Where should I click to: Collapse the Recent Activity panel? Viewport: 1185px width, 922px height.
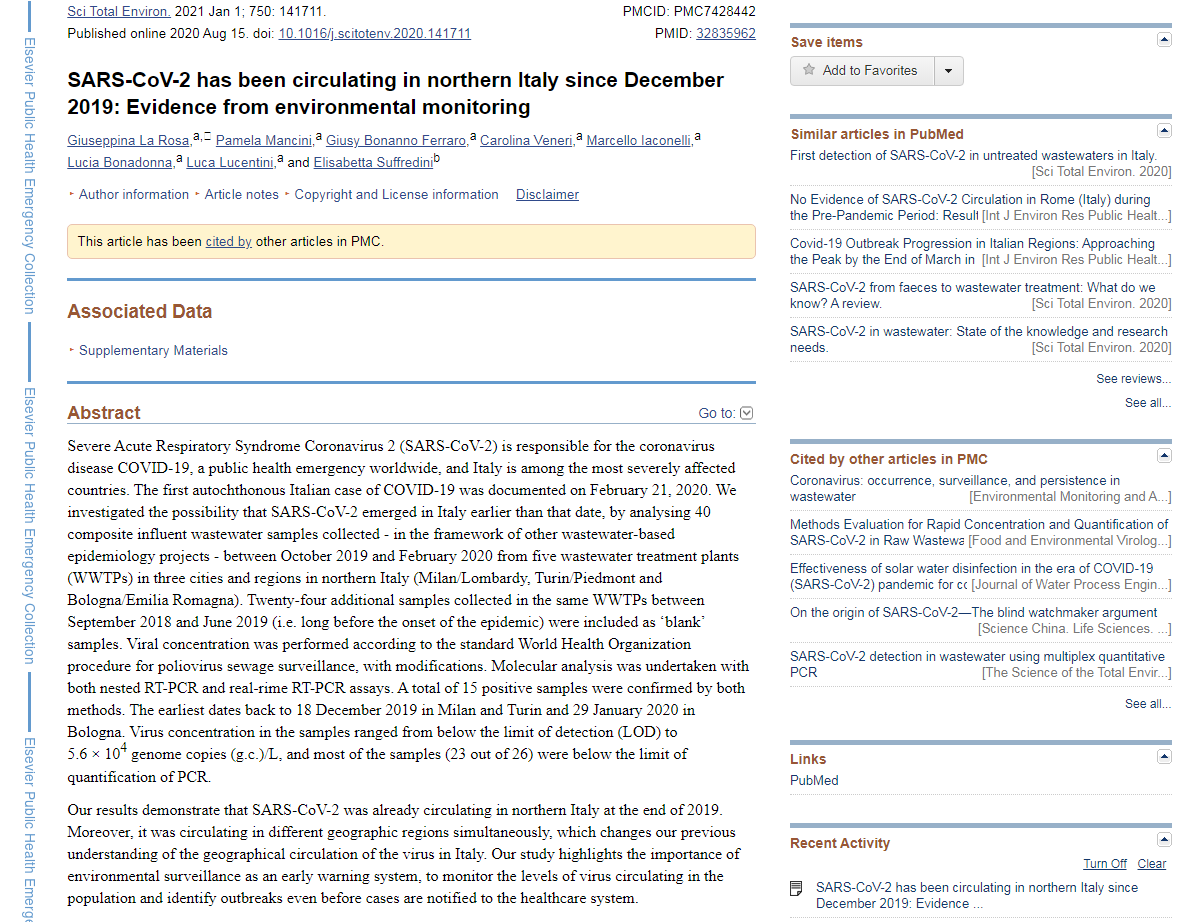pos(1164,840)
